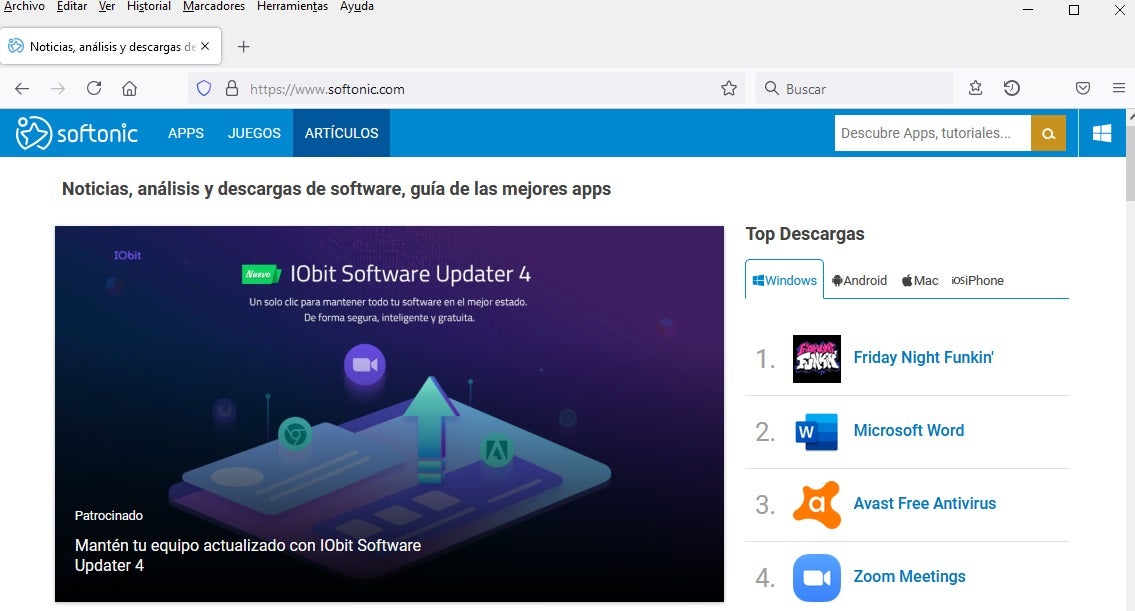Select the Noticias, análisis y descargas browser tab
The height and width of the screenshot is (611, 1135).
click(111, 46)
